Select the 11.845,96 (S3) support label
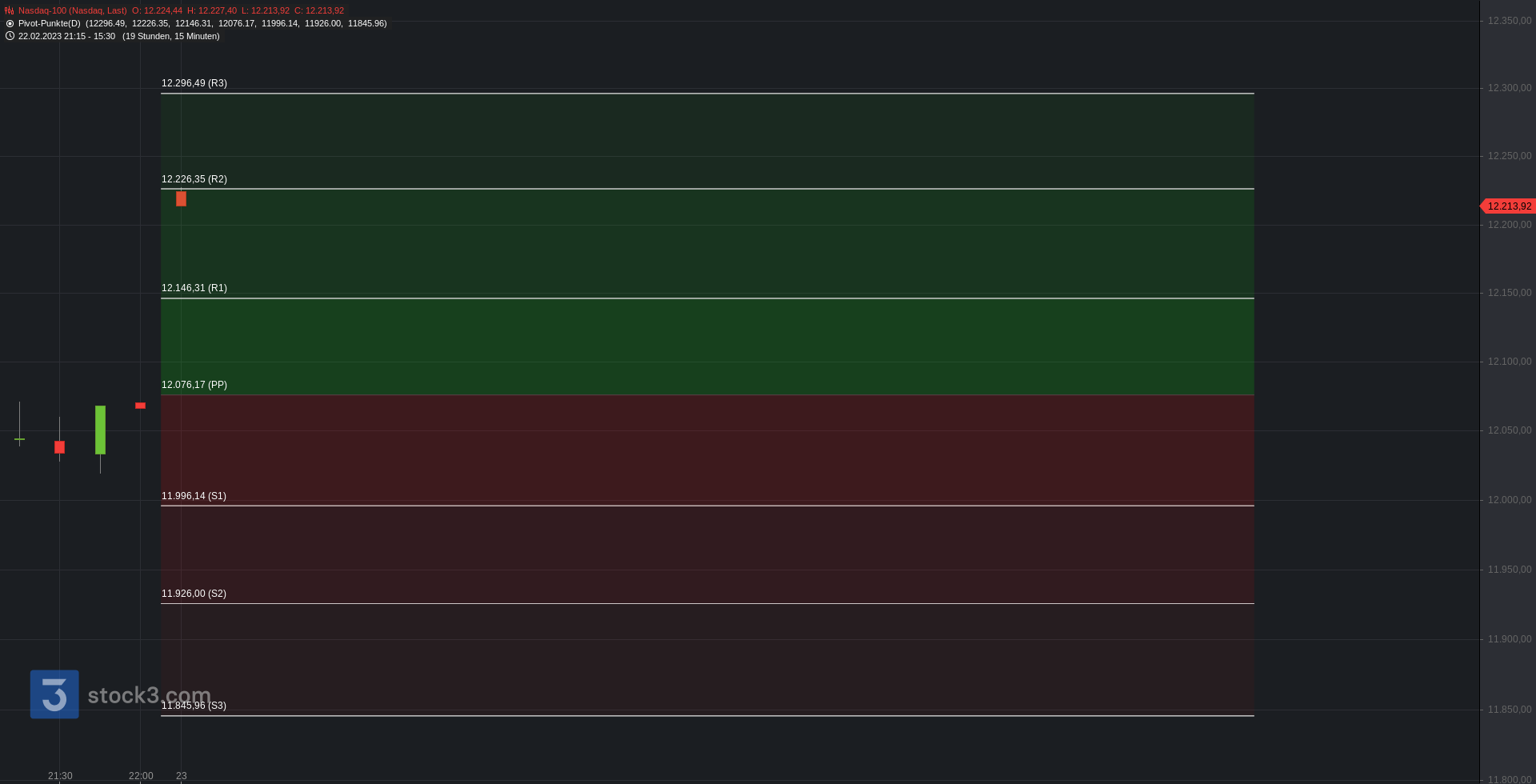1536x784 pixels. pyautogui.click(x=194, y=706)
